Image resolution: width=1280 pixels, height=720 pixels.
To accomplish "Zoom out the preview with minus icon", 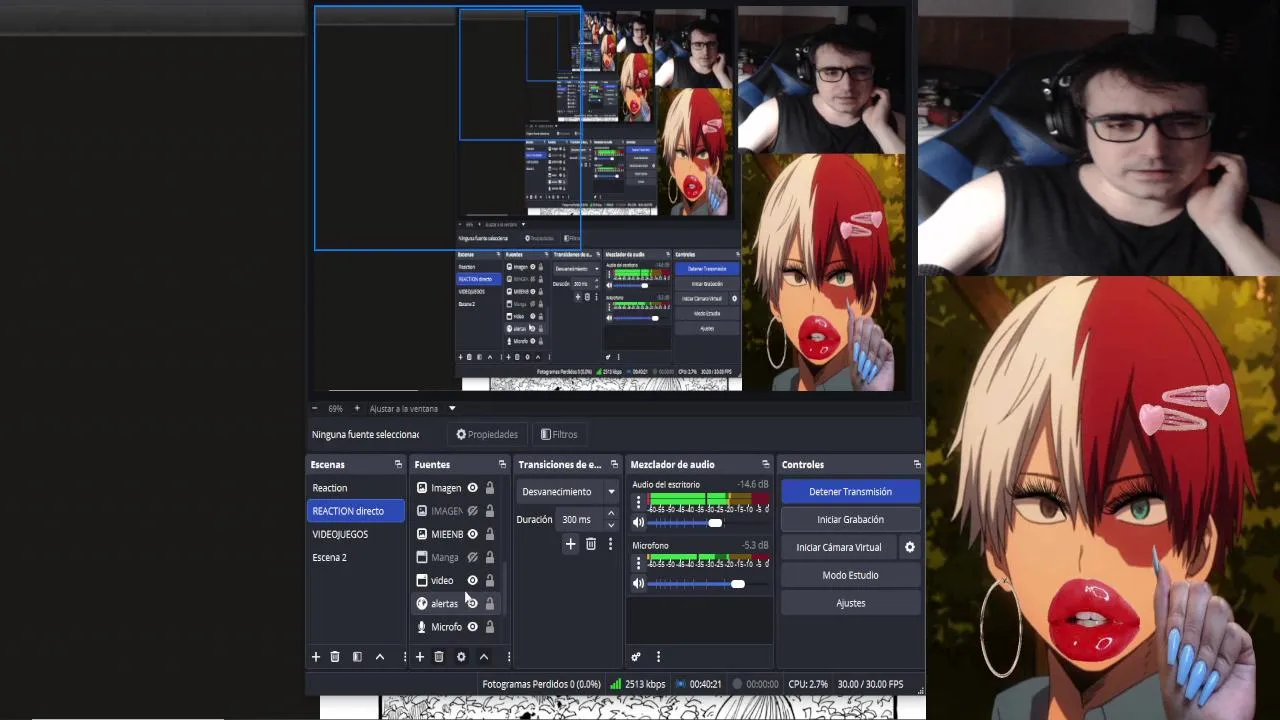I will point(314,408).
